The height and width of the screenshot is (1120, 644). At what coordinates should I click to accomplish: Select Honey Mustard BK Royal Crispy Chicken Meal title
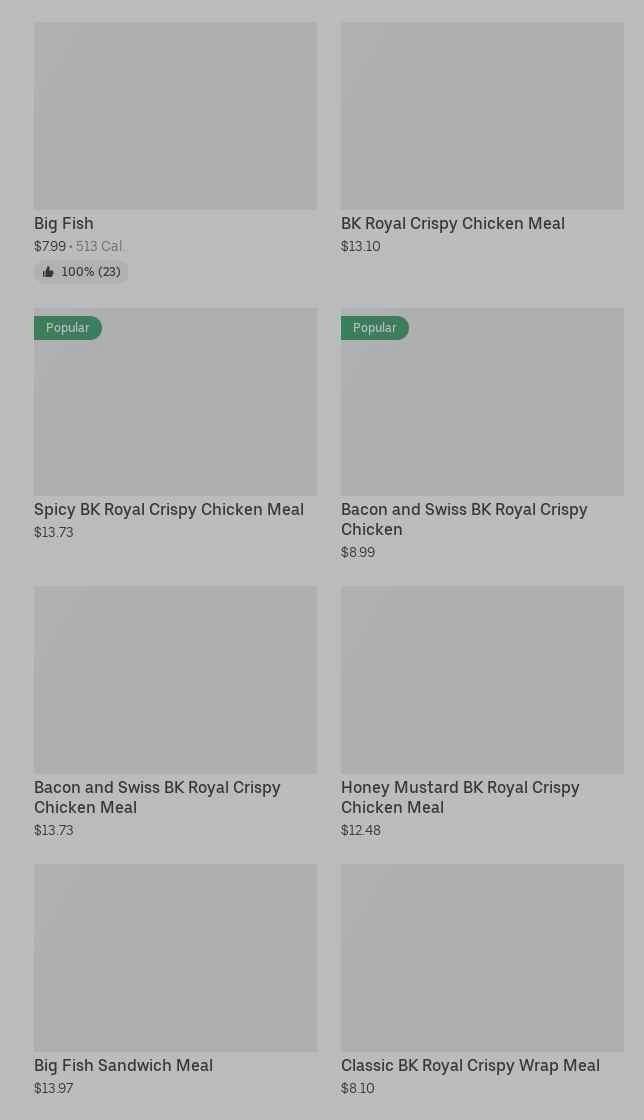pos(460,797)
